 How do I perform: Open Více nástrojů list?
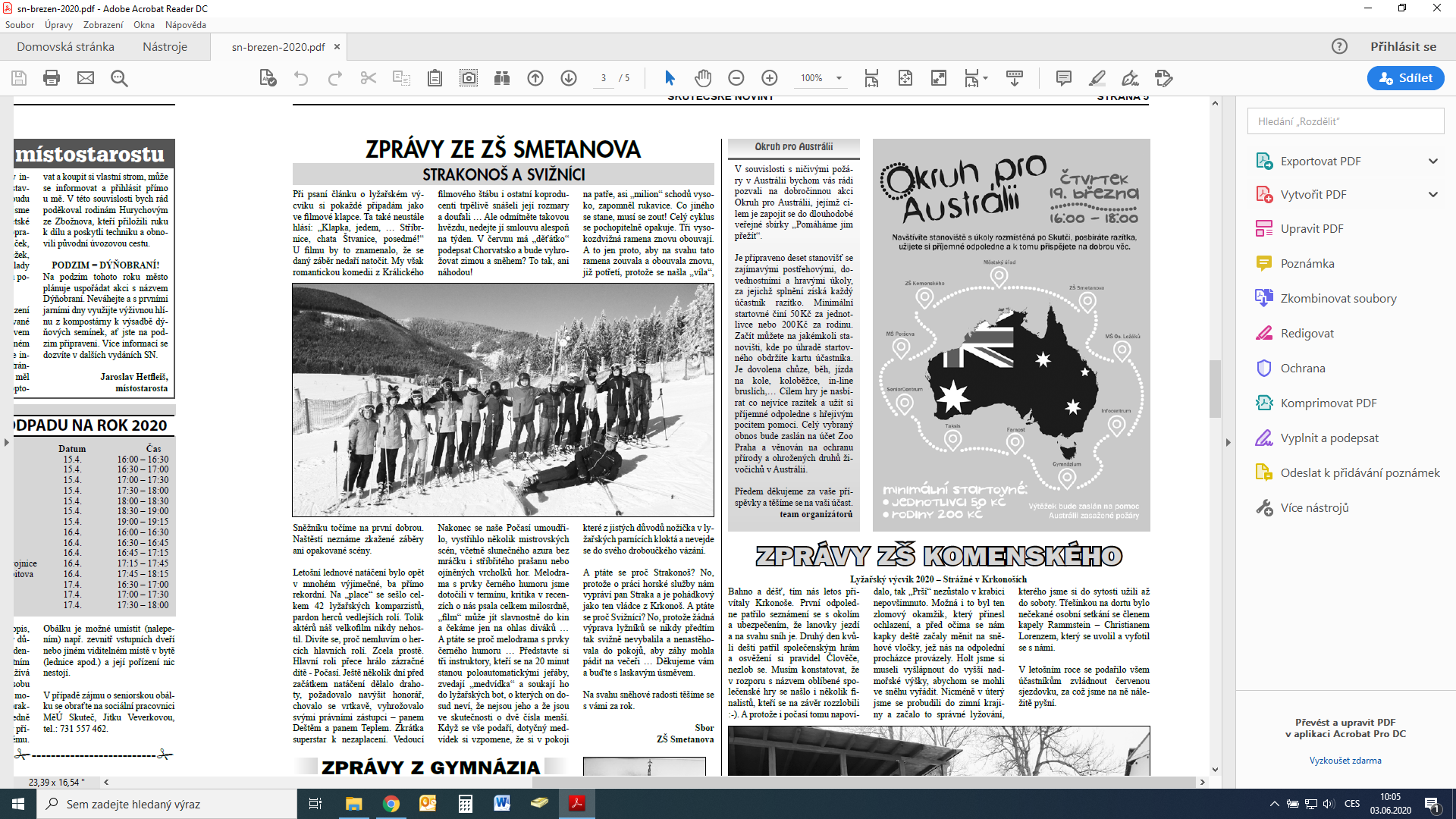coord(1302,507)
